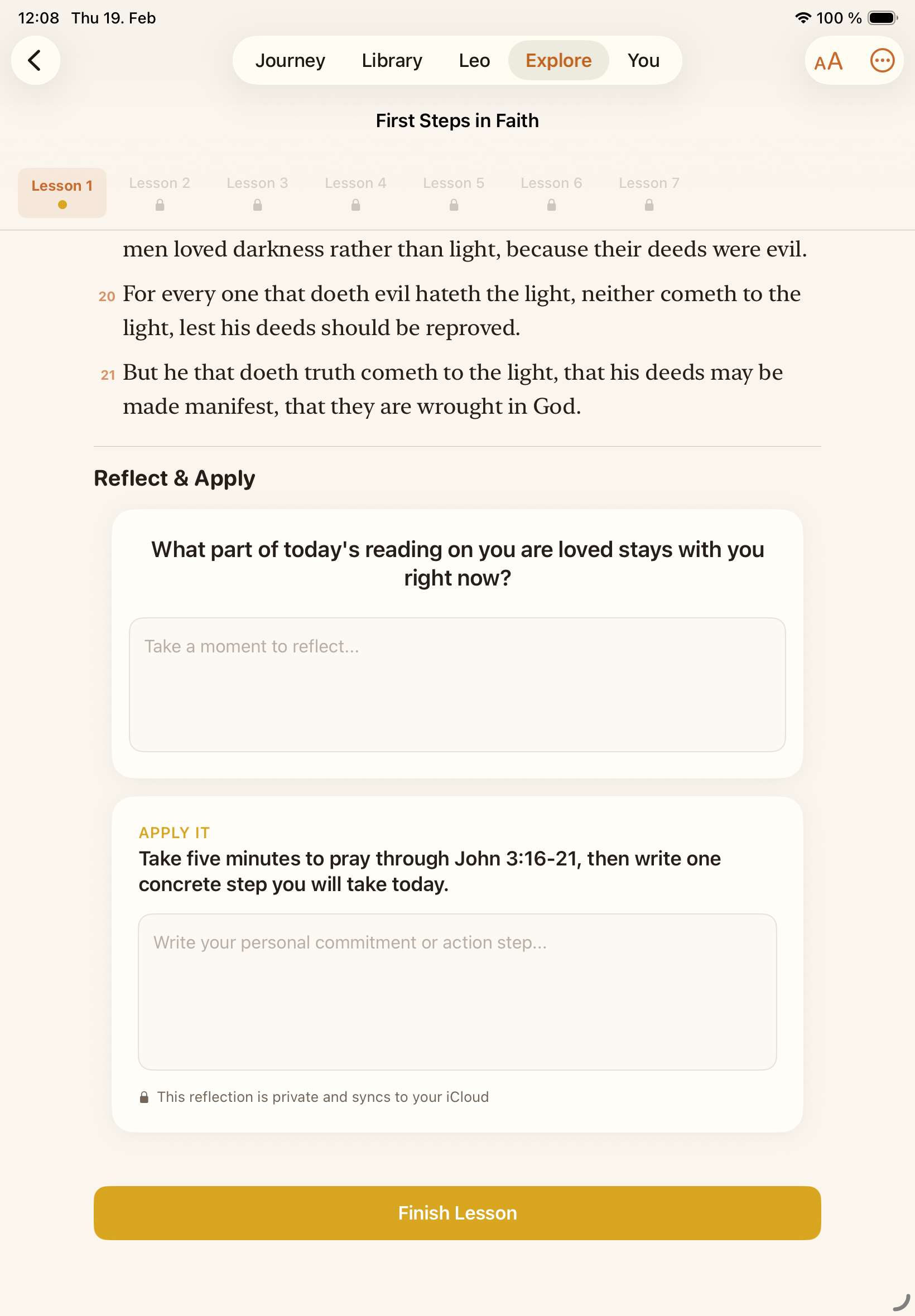Screen dimensions: 915x1316
Task: Switch to the Library tab
Action: (392, 60)
